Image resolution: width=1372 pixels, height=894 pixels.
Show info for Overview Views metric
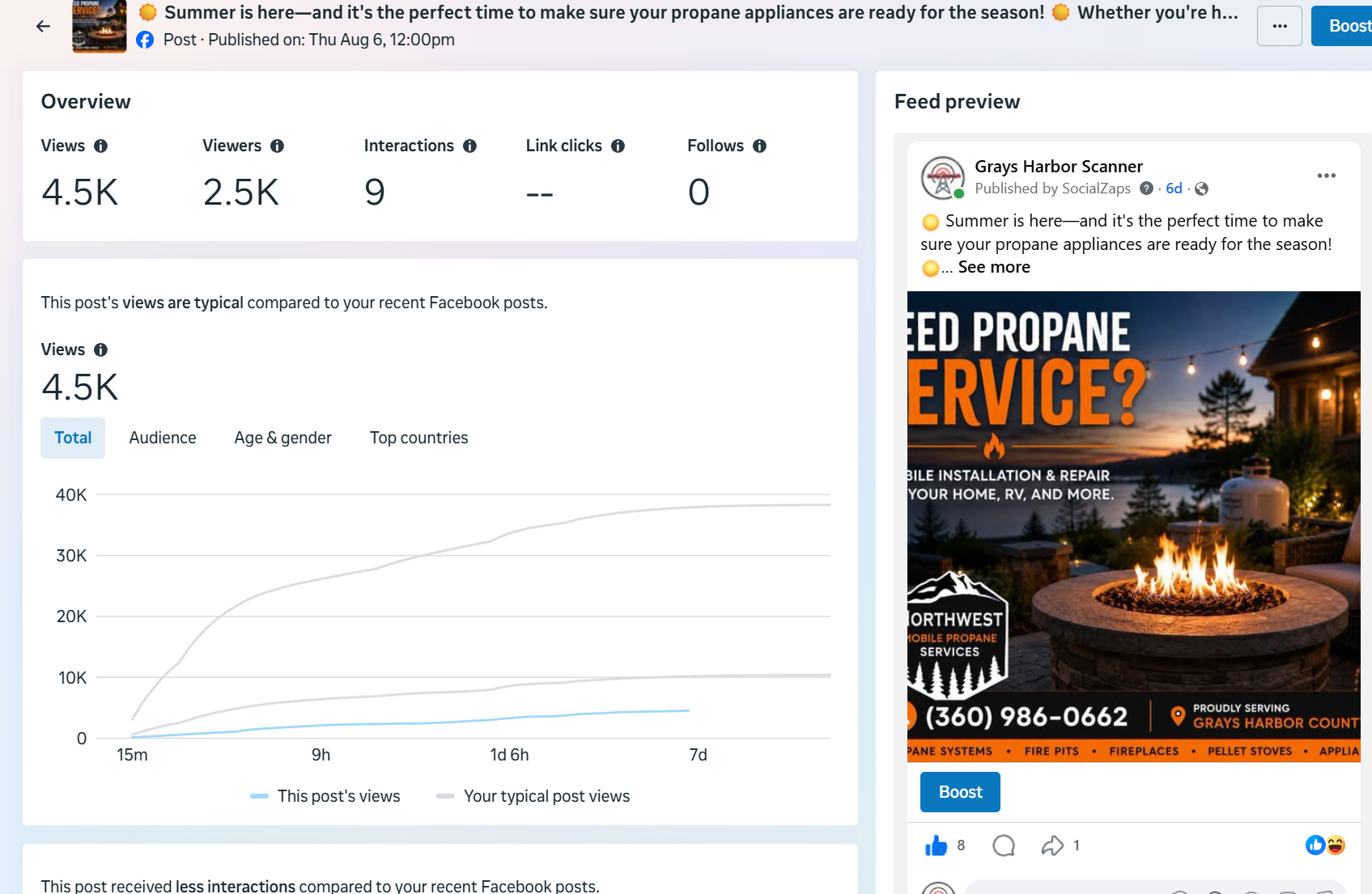[100, 146]
